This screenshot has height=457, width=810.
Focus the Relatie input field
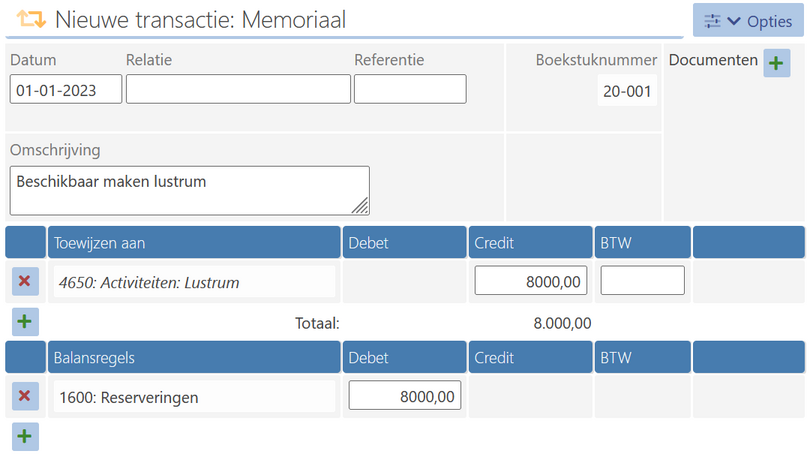(238, 89)
